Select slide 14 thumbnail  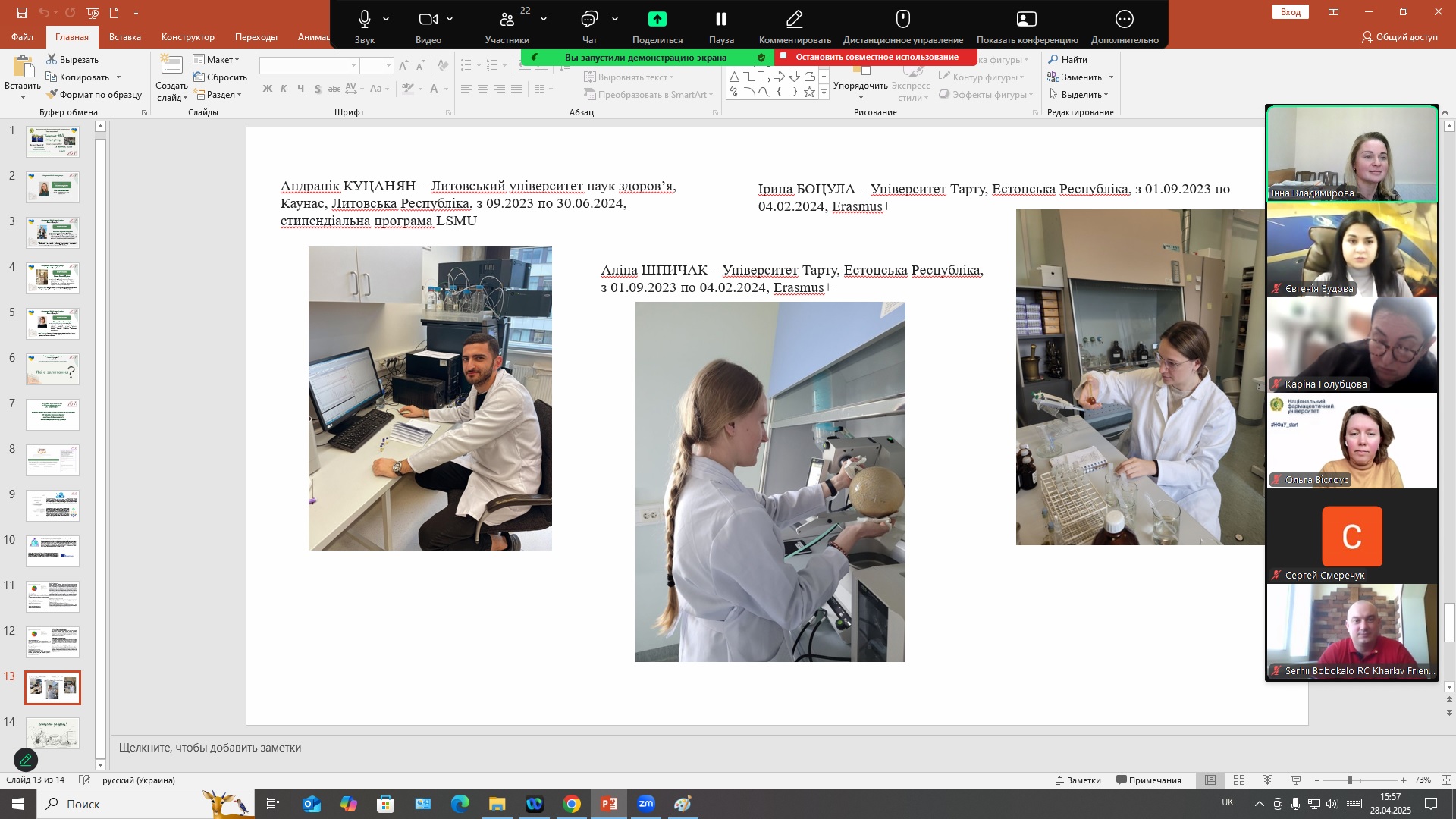click(x=52, y=733)
